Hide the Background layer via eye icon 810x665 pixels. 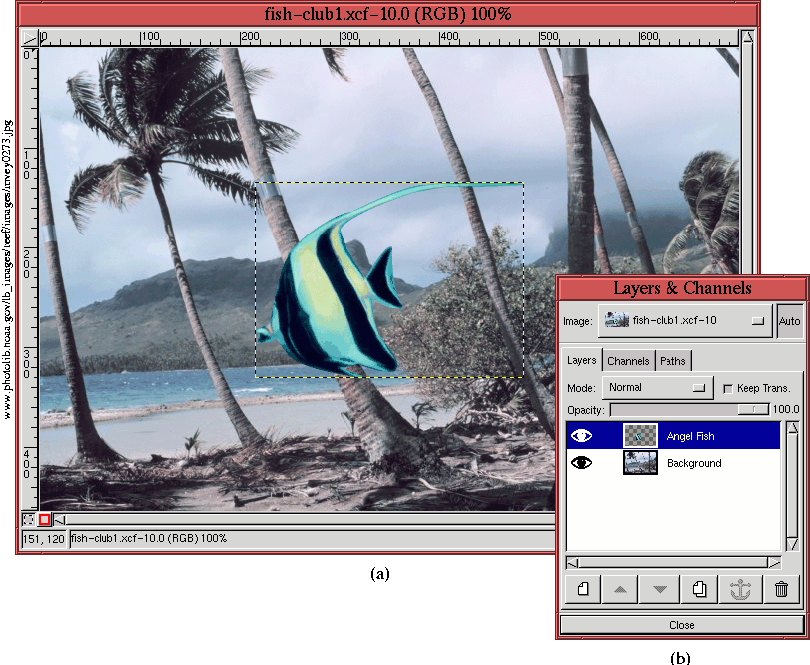(x=581, y=463)
